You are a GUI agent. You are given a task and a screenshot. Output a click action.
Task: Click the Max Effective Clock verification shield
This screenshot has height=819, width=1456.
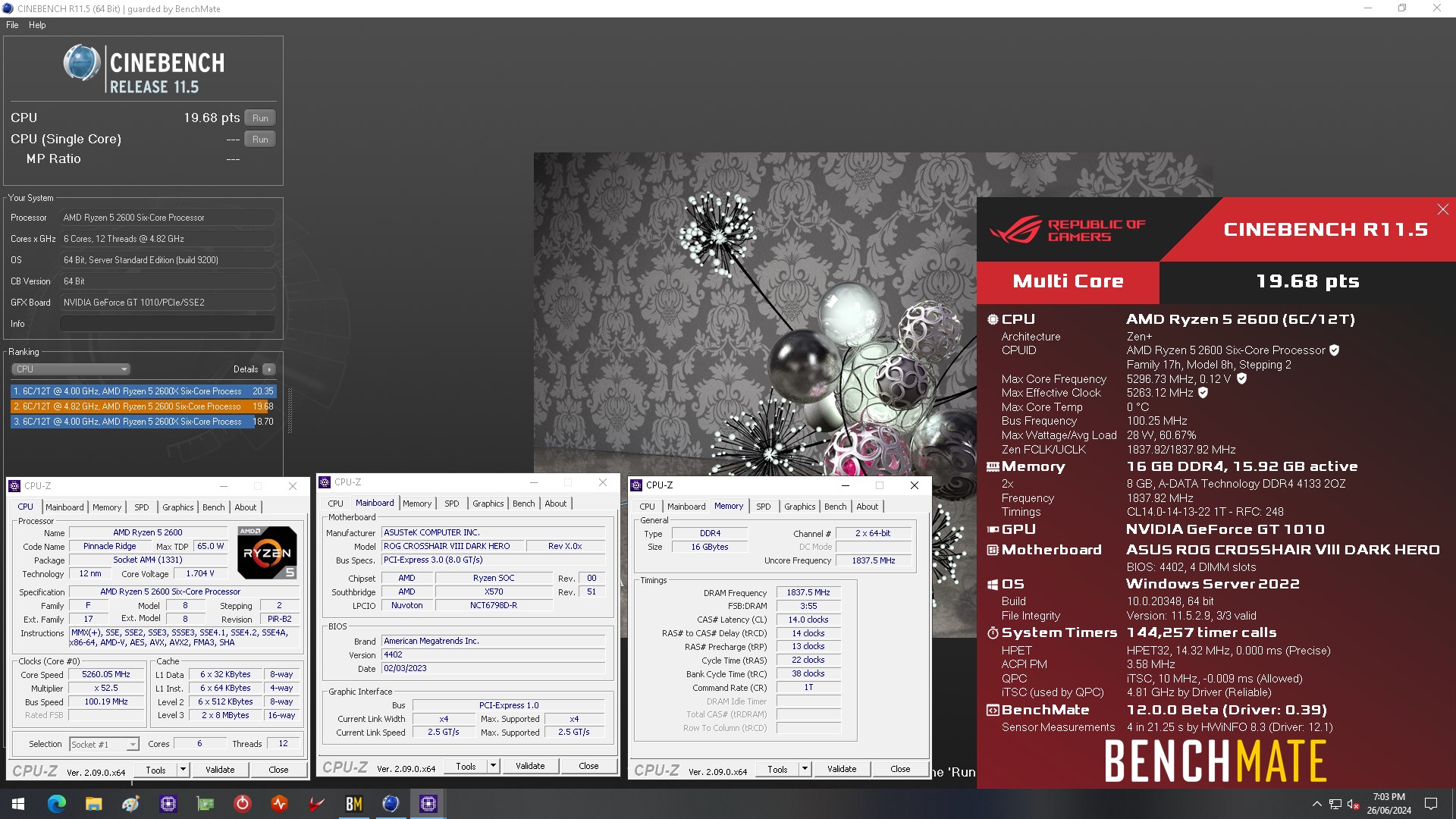click(1203, 393)
